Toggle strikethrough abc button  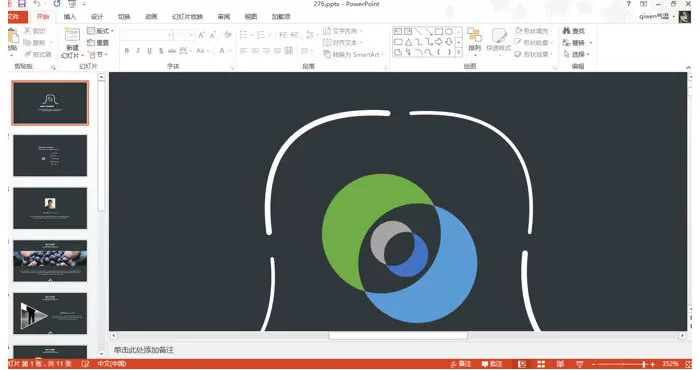(172, 51)
